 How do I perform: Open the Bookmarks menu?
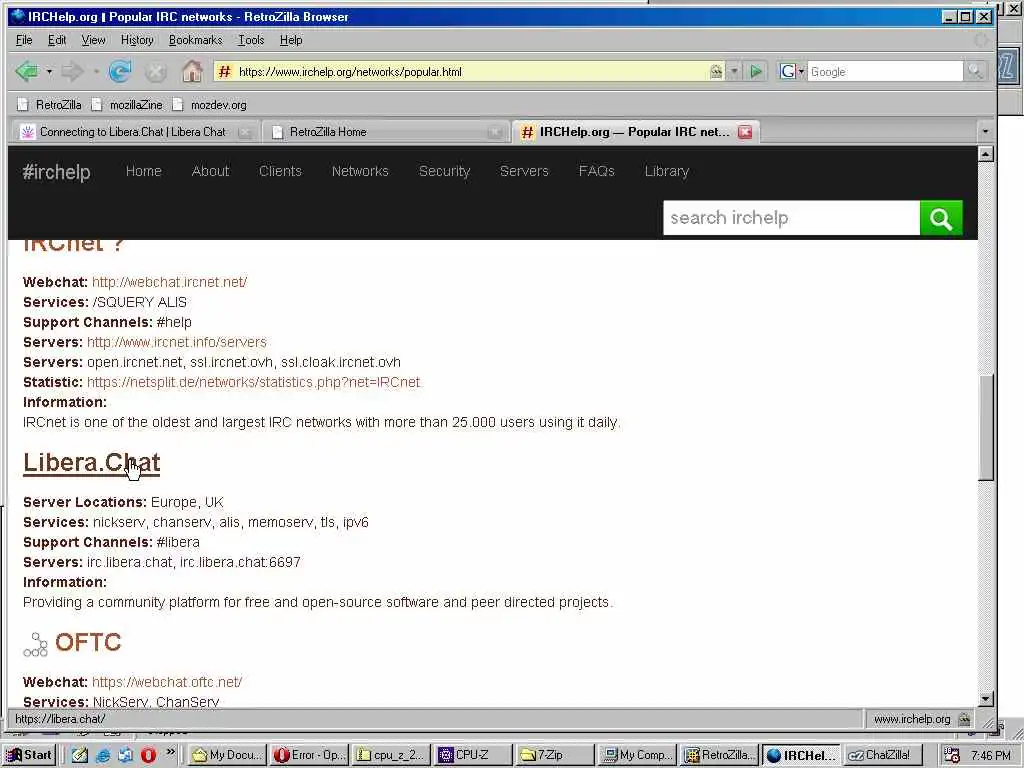pos(195,40)
